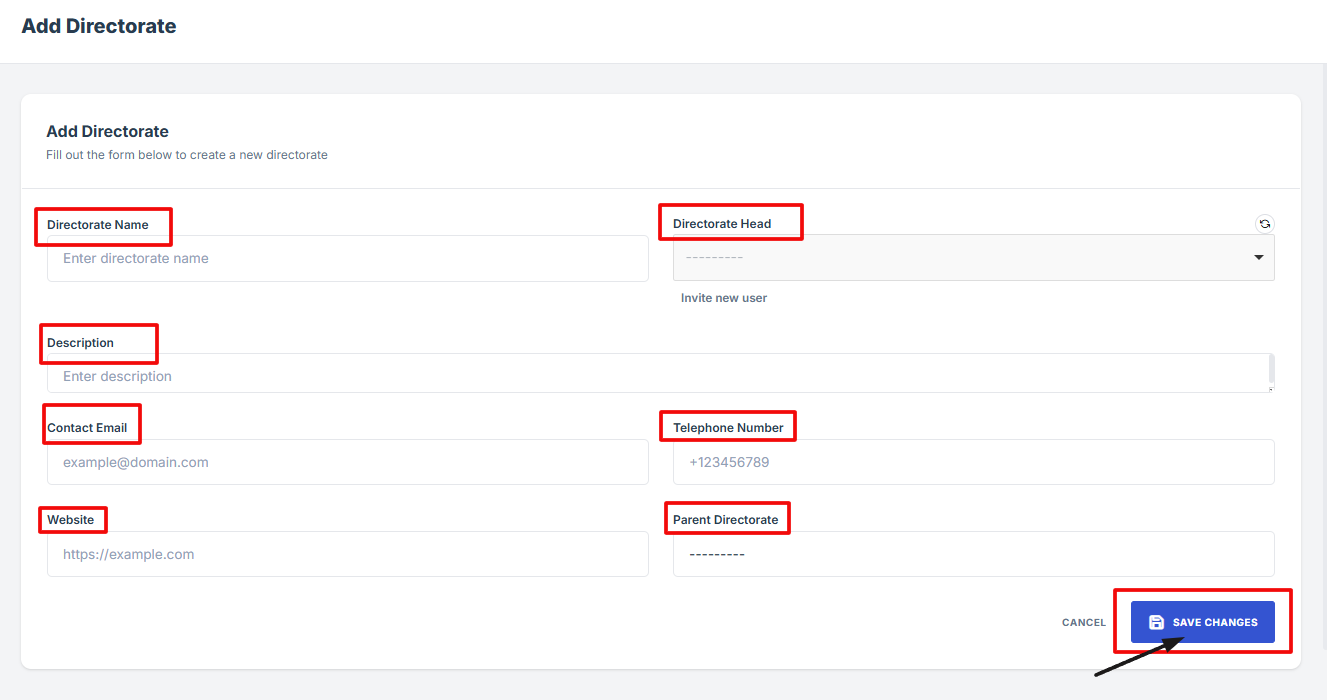Open the Directorate Head dropdown field

point(960,258)
